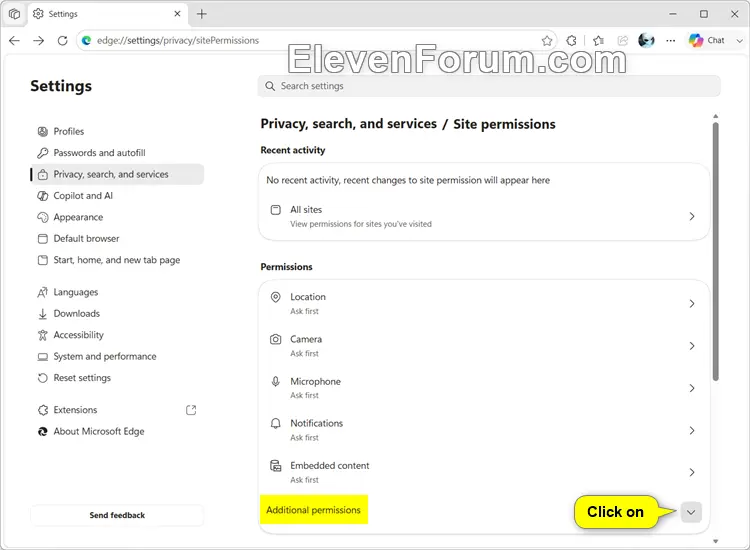The width and height of the screenshot is (750, 550).
Task: Click the external link icon beside Extensions
Action: (191, 410)
